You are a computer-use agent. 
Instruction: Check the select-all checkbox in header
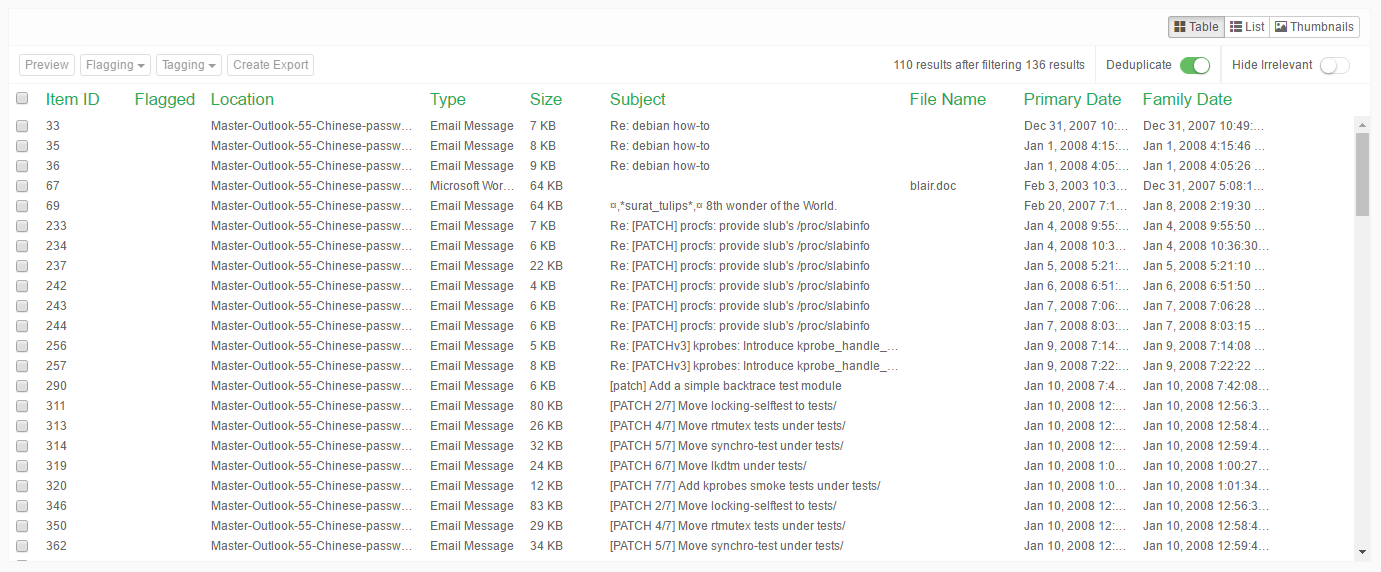tap(22, 99)
